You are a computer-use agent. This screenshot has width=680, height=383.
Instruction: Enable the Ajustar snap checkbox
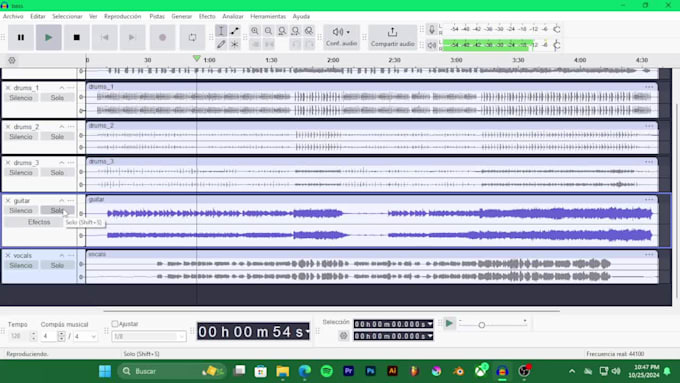(x=115, y=324)
